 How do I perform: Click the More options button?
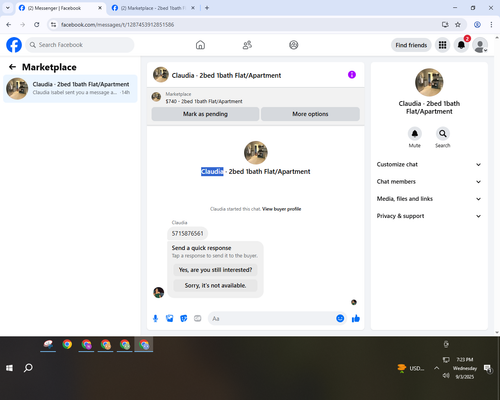click(310, 114)
